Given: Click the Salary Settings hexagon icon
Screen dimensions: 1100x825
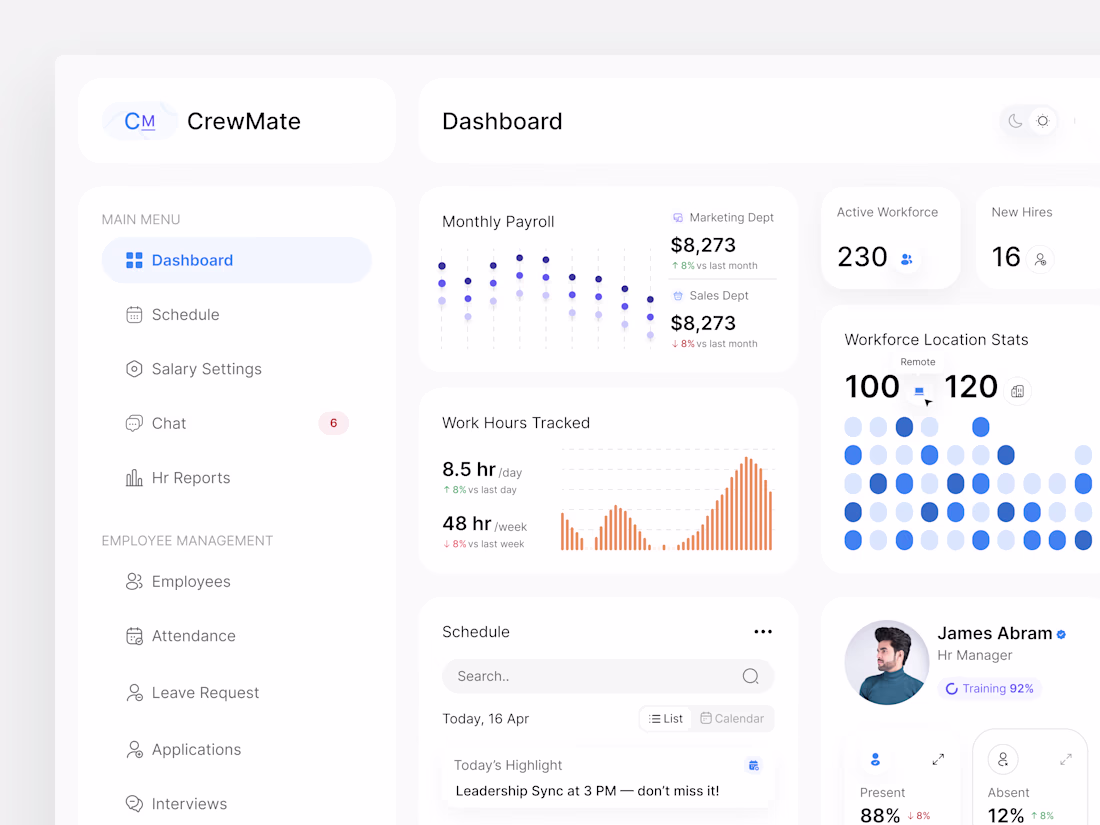Looking at the screenshot, I should [134, 369].
